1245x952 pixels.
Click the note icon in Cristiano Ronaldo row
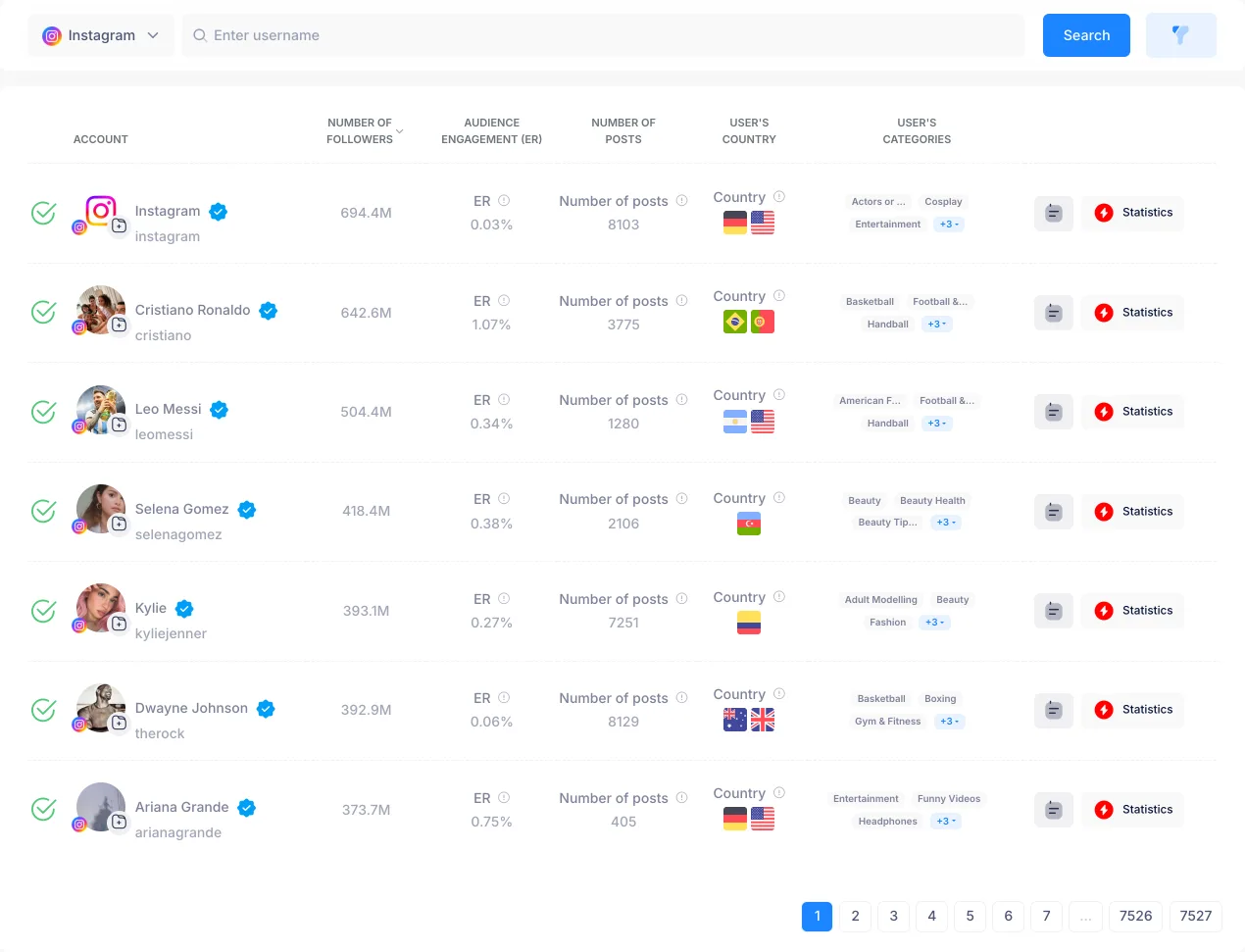1054,313
